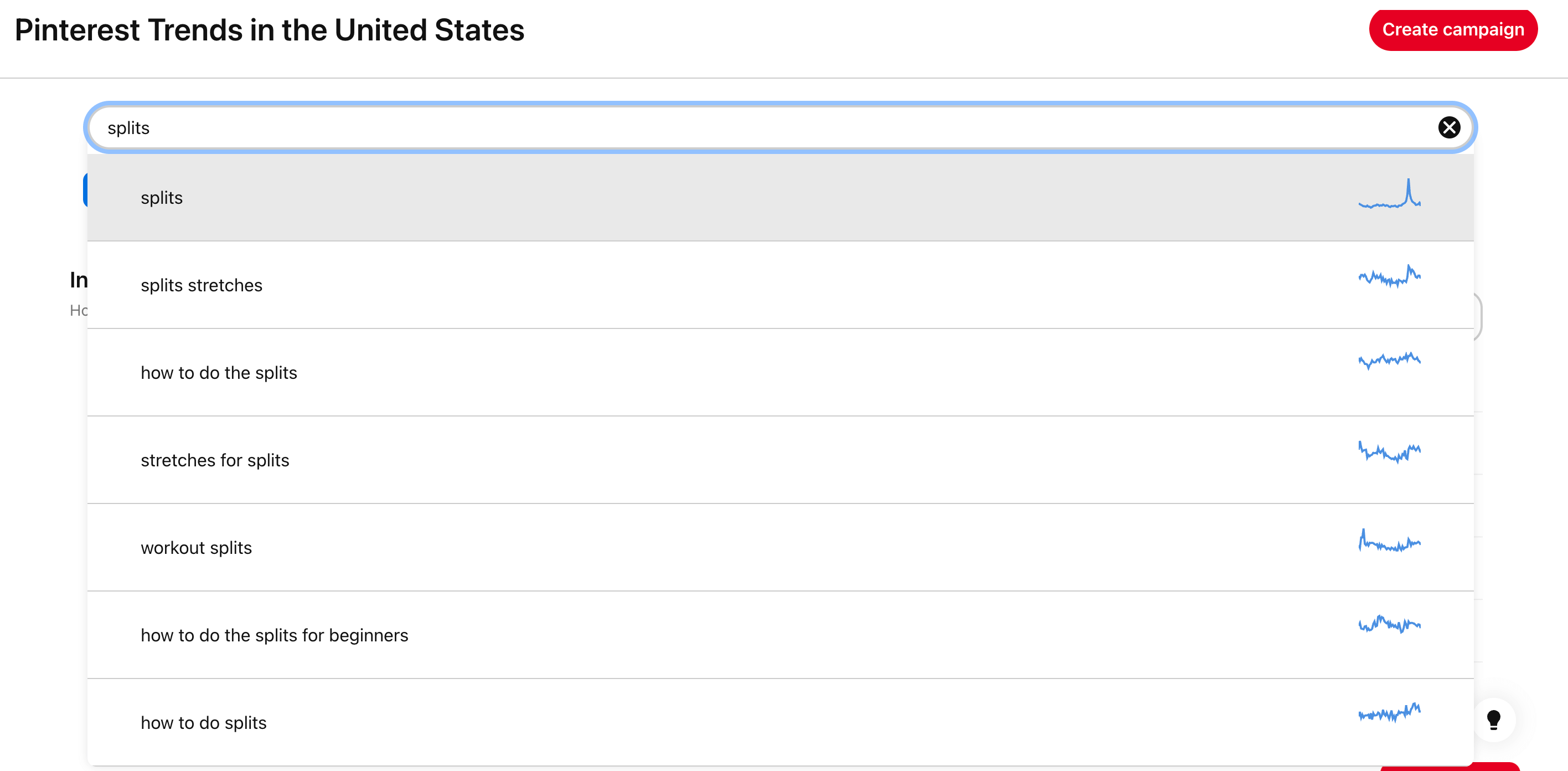Click the Create campaign button
Image resolution: width=1568 pixels, height=771 pixels.
(1453, 29)
